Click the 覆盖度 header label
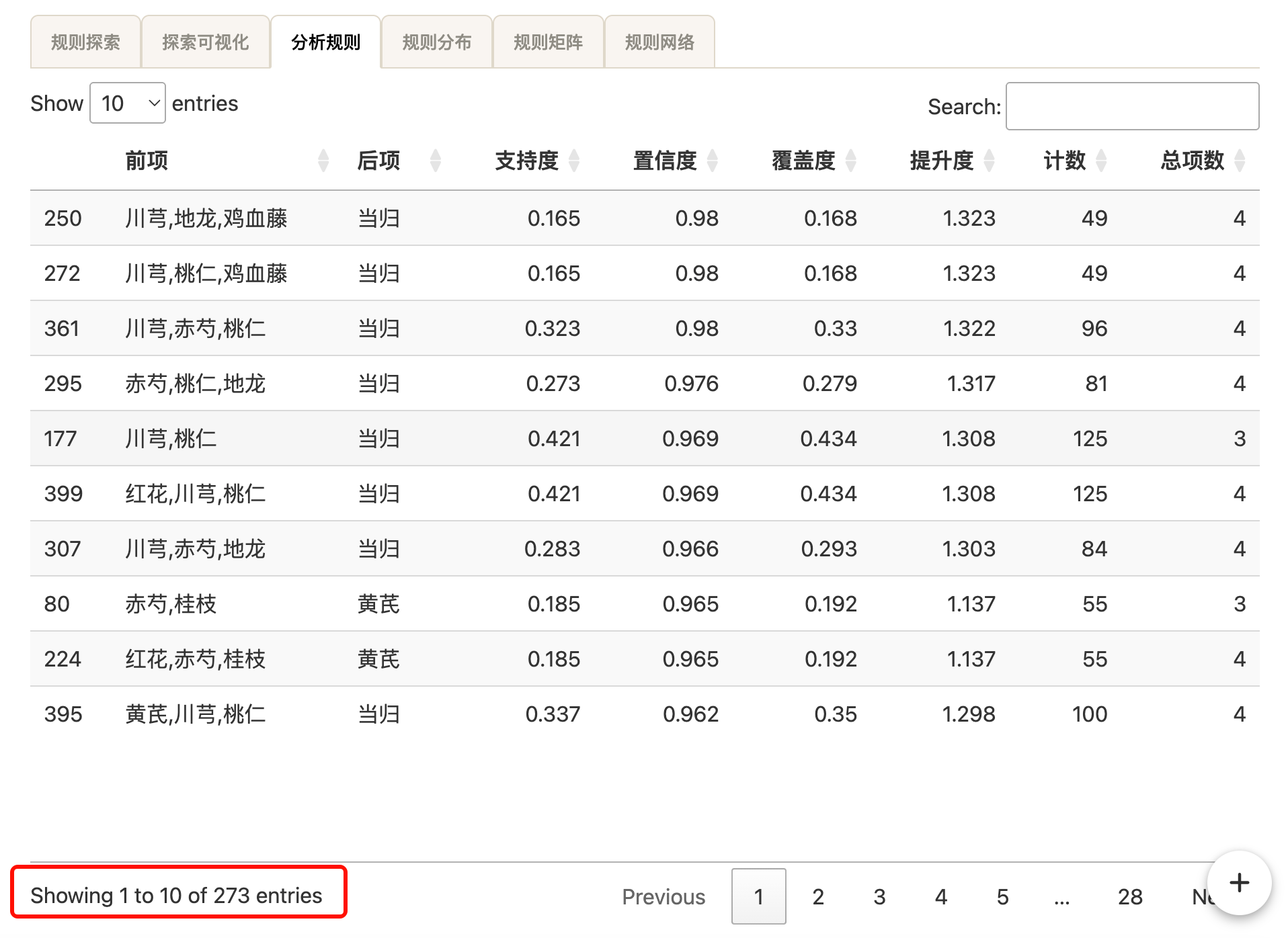This screenshot has width=1288, height=938. click(x=804, y=161)
